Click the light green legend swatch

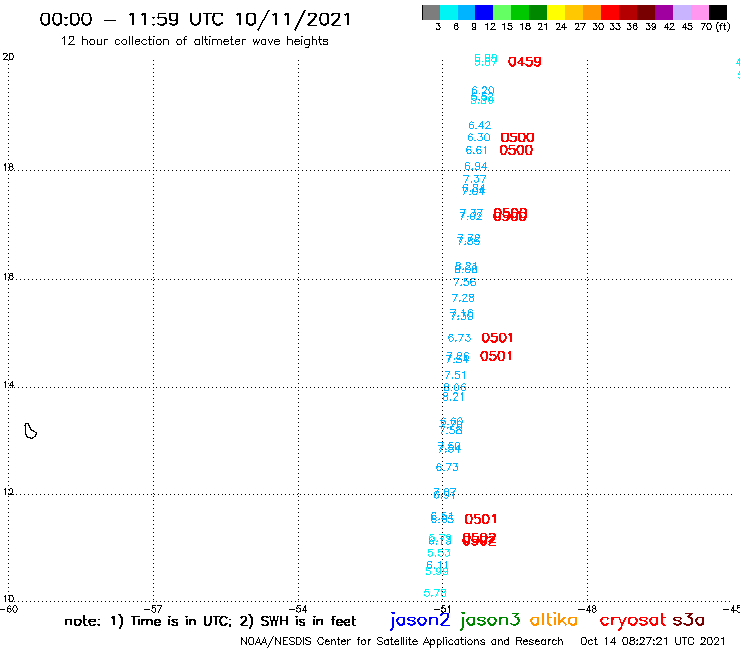coord(502,12)
